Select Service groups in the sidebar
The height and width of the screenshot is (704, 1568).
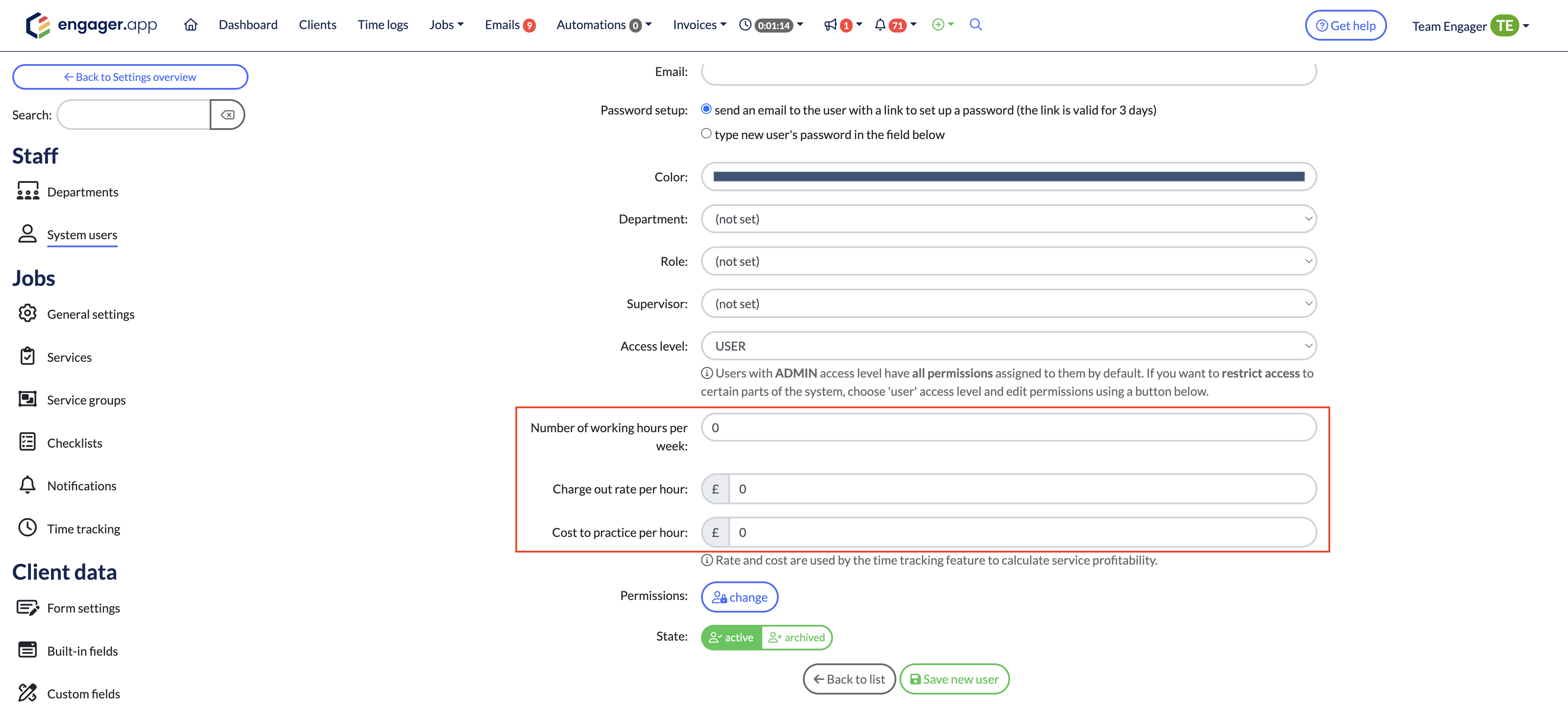(86, 400)
